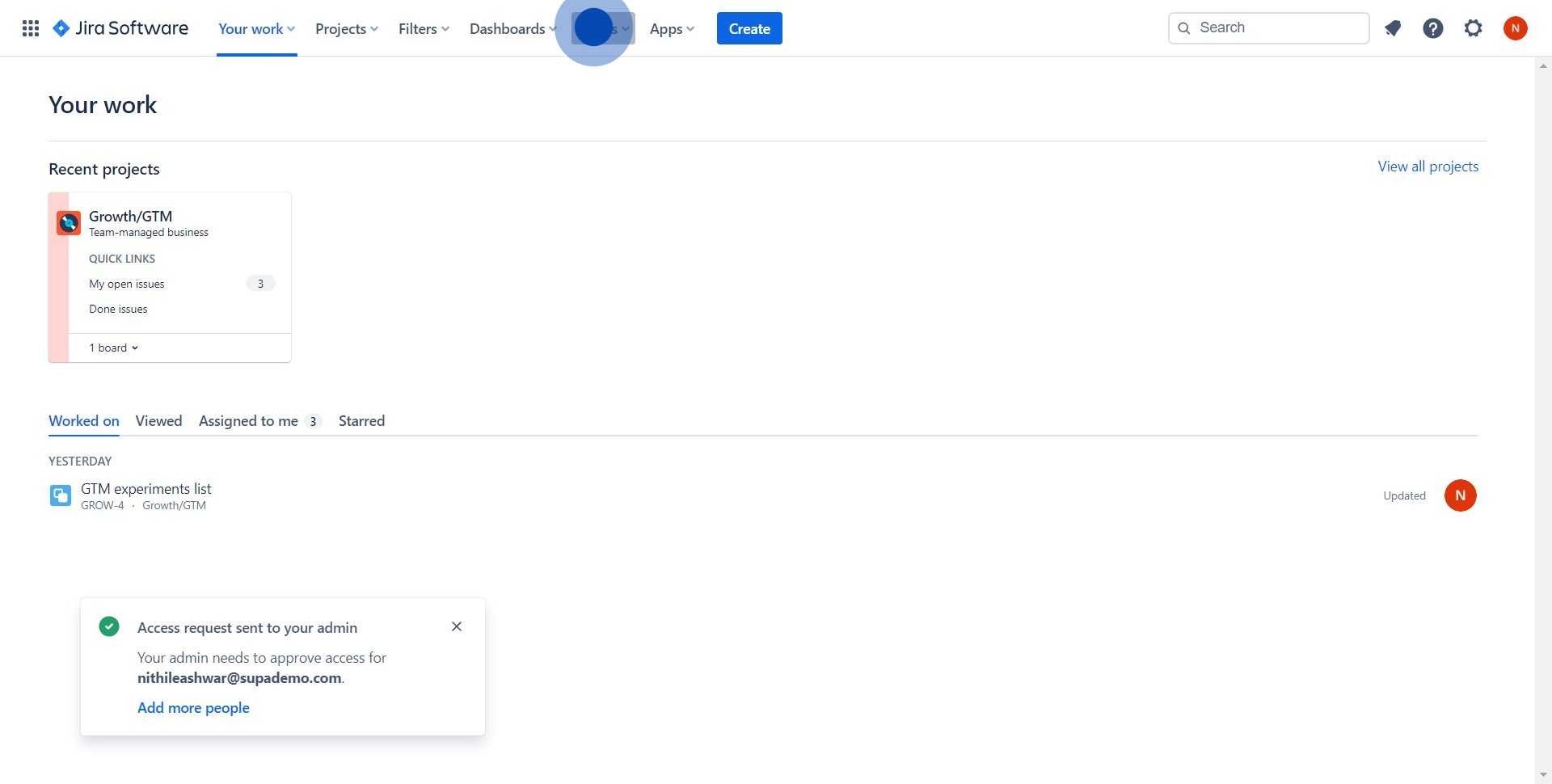Open the Dashboards menu
This screenshot has width=1552, height=784.
point(512,27)
